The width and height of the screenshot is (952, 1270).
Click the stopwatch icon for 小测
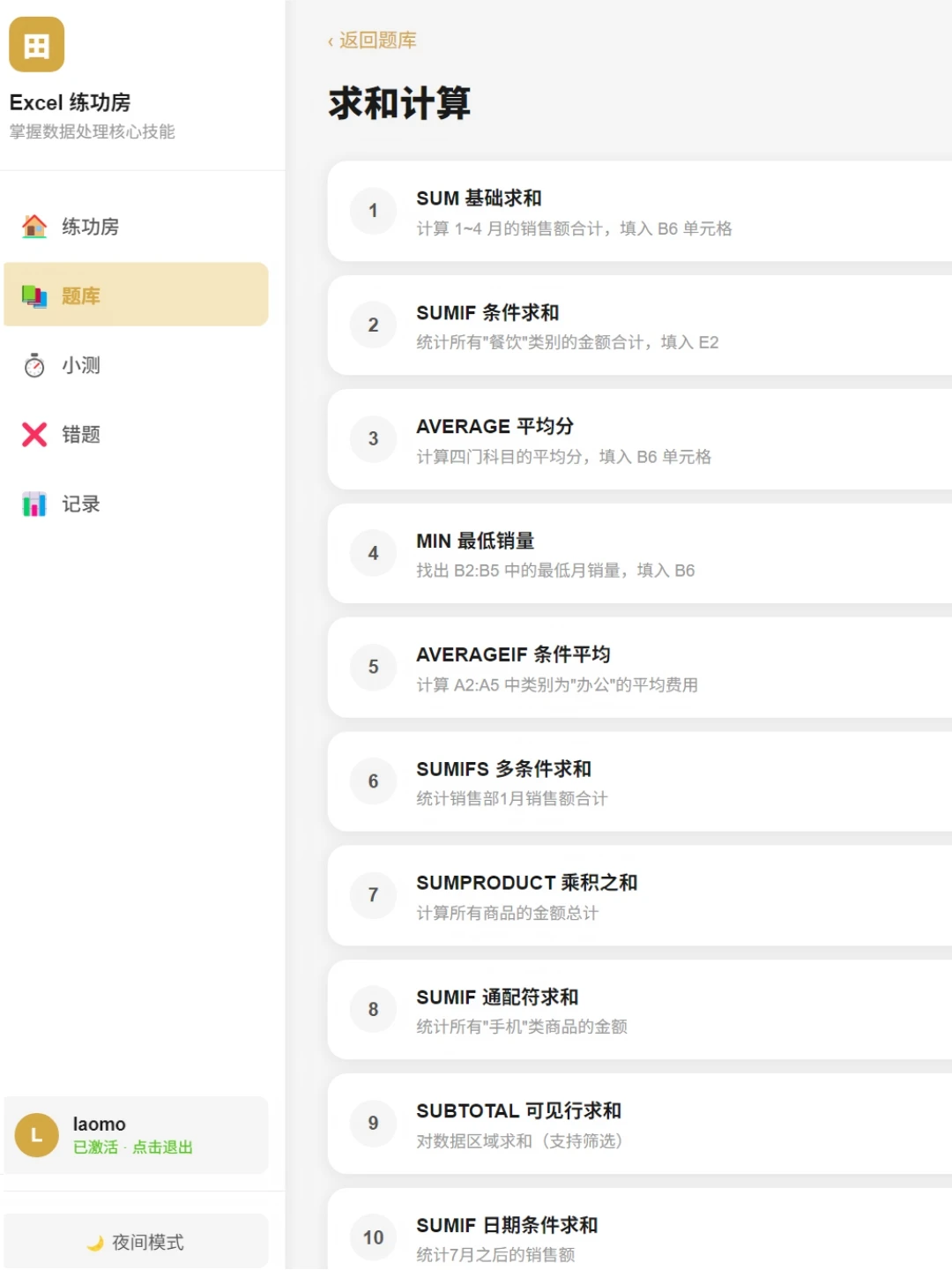tap(34, 365)
